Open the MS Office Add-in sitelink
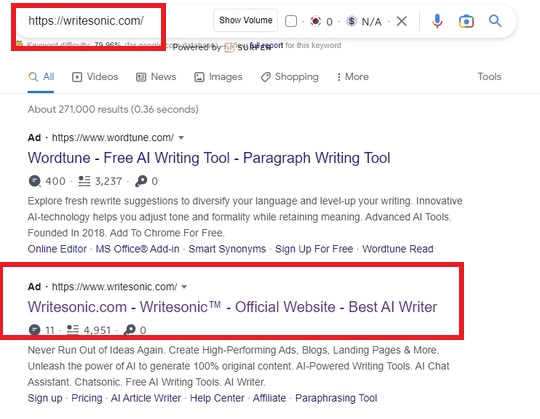 coord(137,249)
